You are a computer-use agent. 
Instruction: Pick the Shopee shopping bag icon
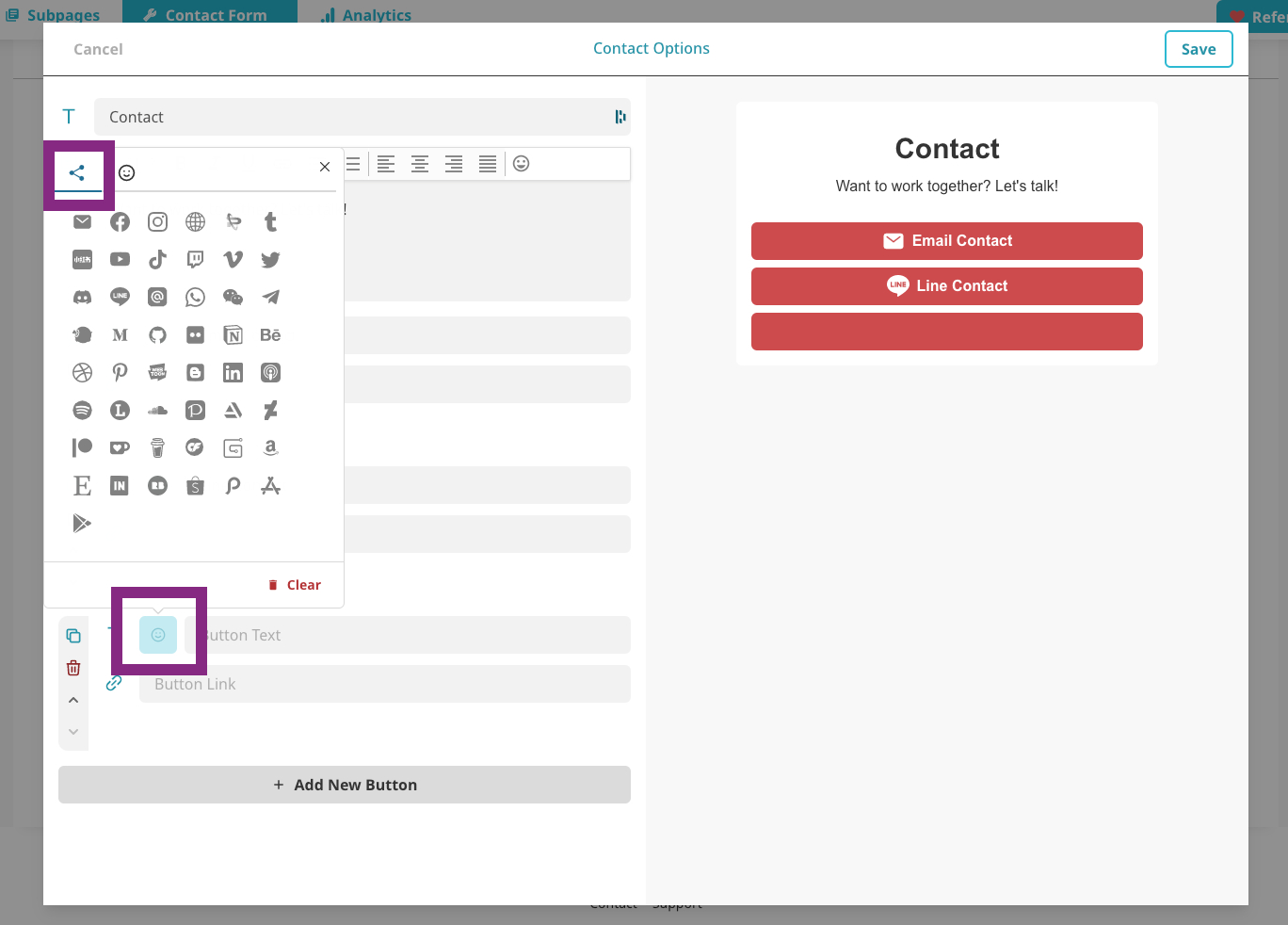click(x=196, y=486)
